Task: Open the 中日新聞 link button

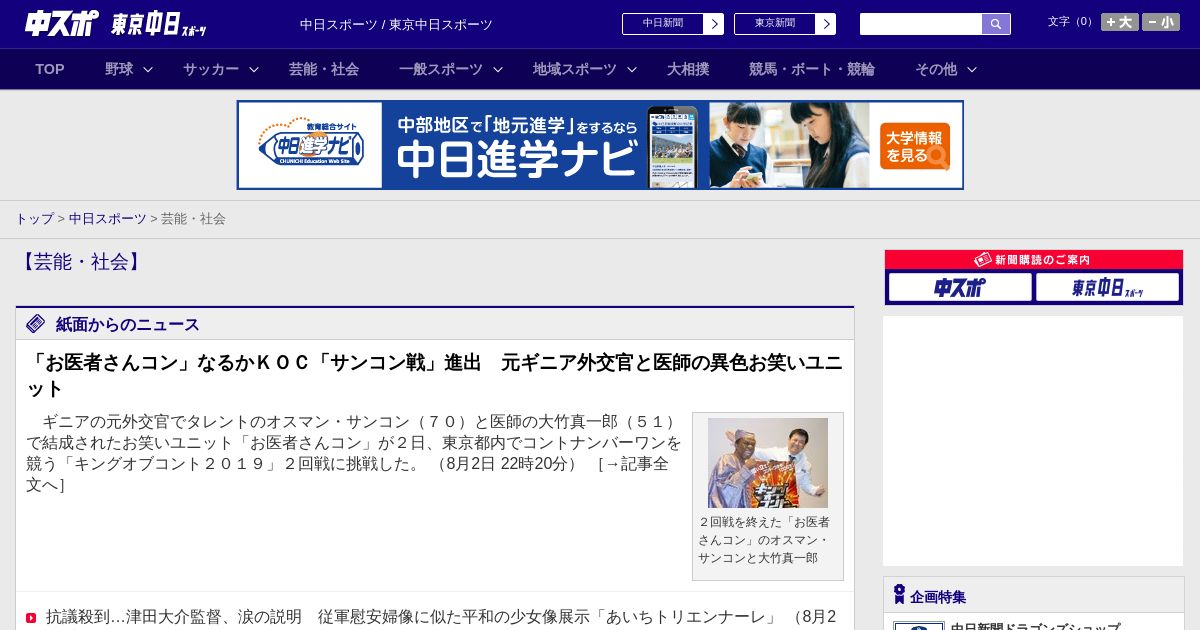Action: (x=663, y=24)
